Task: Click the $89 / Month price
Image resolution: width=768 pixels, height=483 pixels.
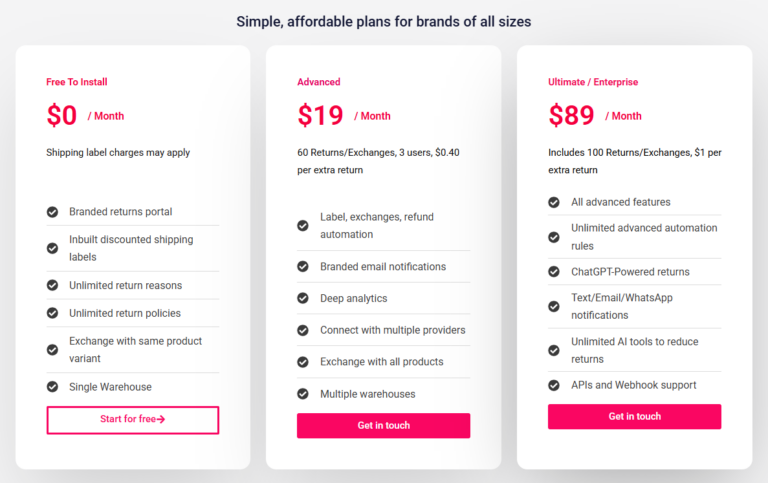Action: pyautogui.click(x=594, y=116)
